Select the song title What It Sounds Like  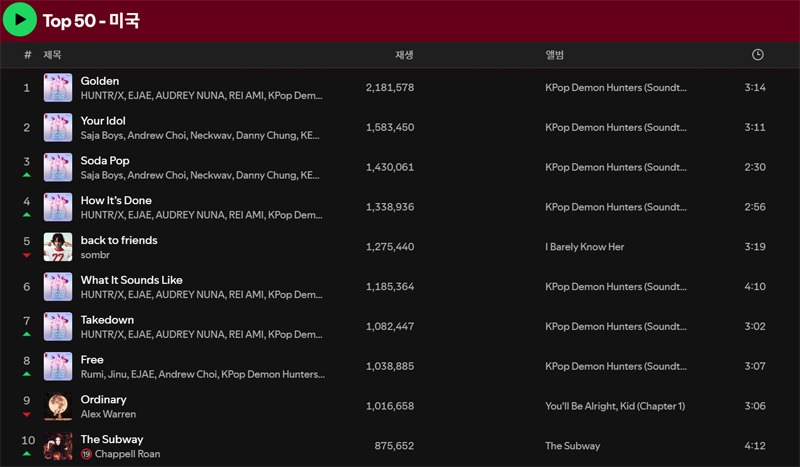[x=132, y=280]
